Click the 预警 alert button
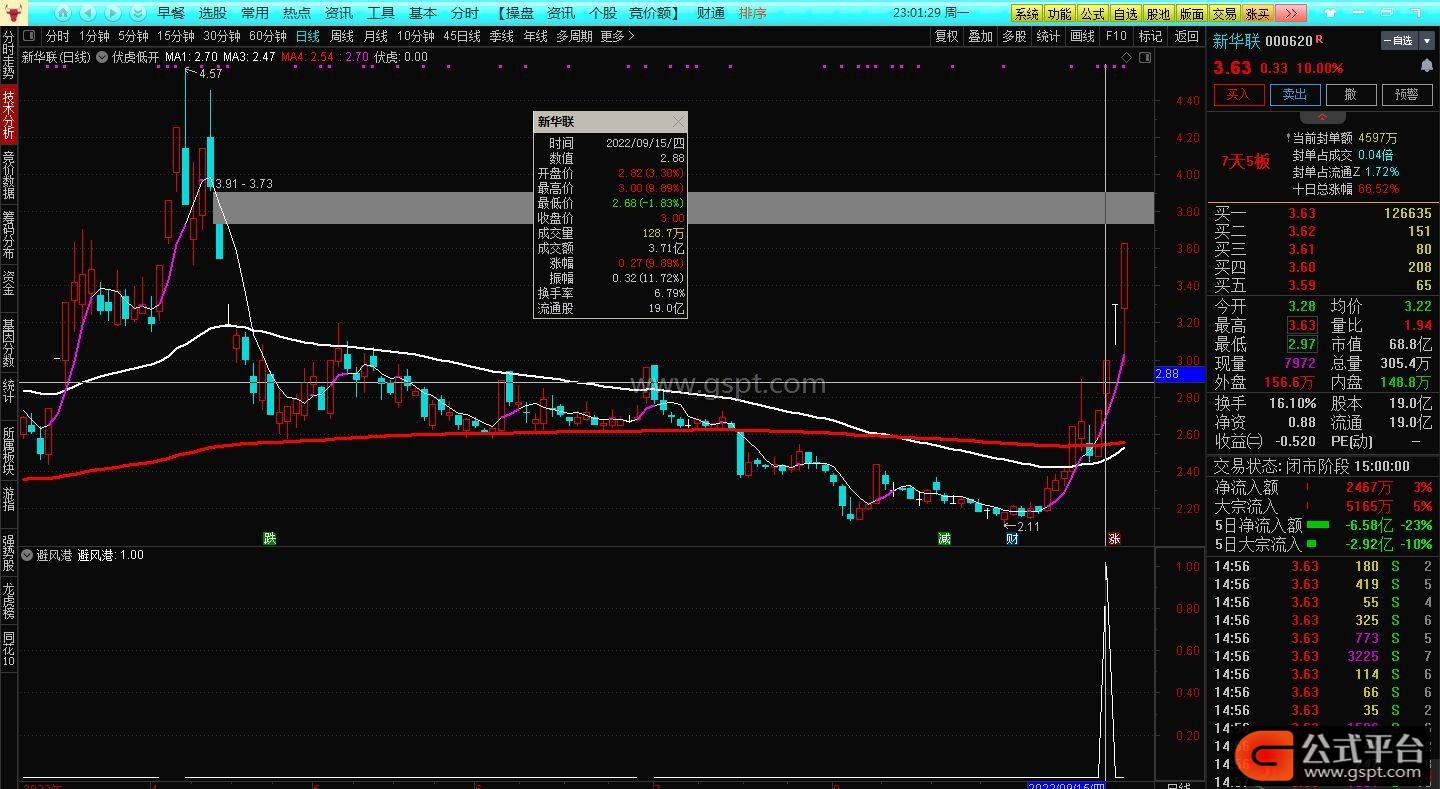 pyautogui.click(x=1407, y=94)
